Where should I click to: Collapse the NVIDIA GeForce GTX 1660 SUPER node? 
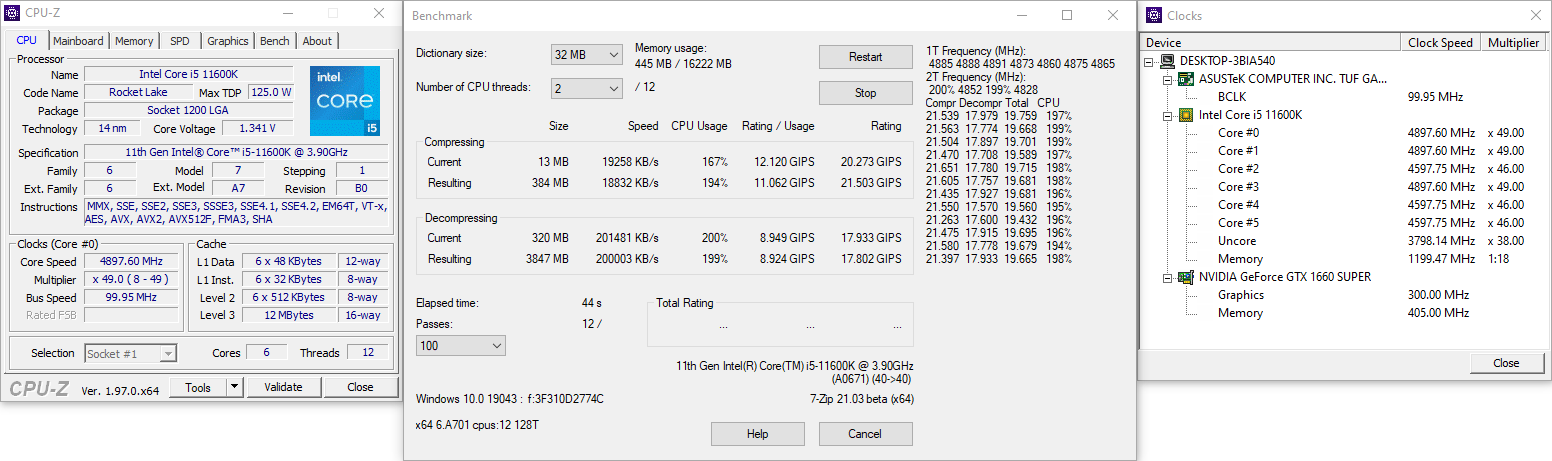pyautogui.click(x=1168, y=277)
